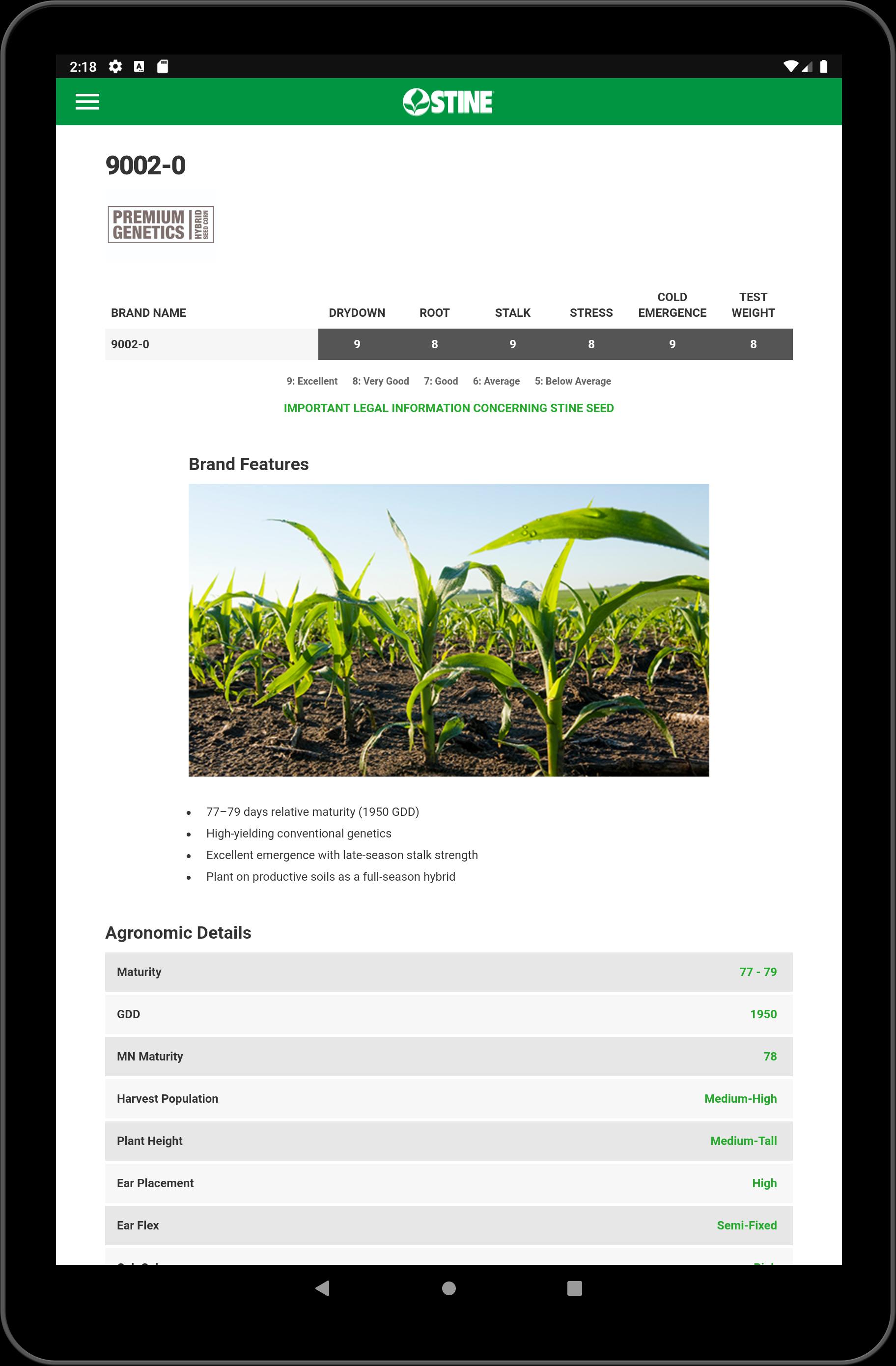The image size is (896, 1366).
Task: Tap the Medium-Tall plant height value
Action: [x=743, y=1141]
